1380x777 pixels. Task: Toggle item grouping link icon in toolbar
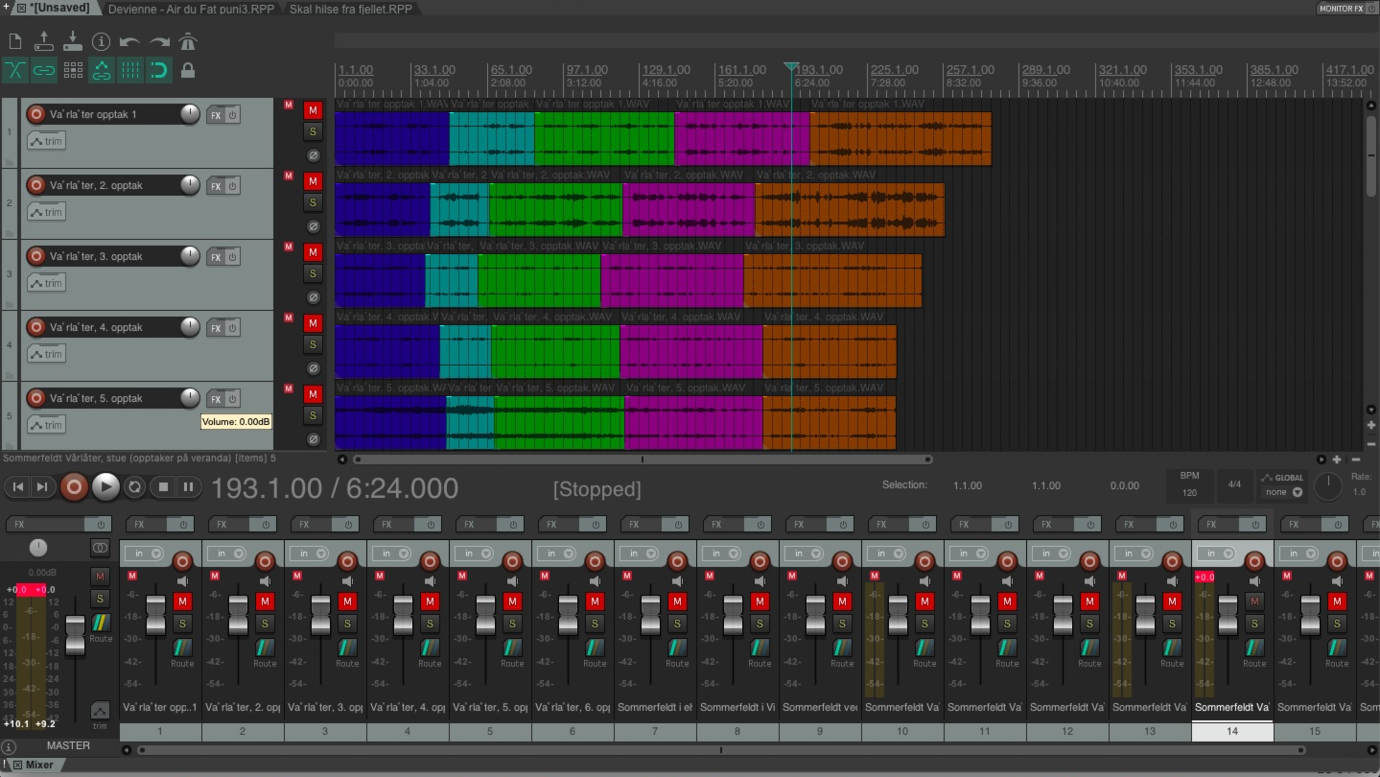(x=44, y=71)
